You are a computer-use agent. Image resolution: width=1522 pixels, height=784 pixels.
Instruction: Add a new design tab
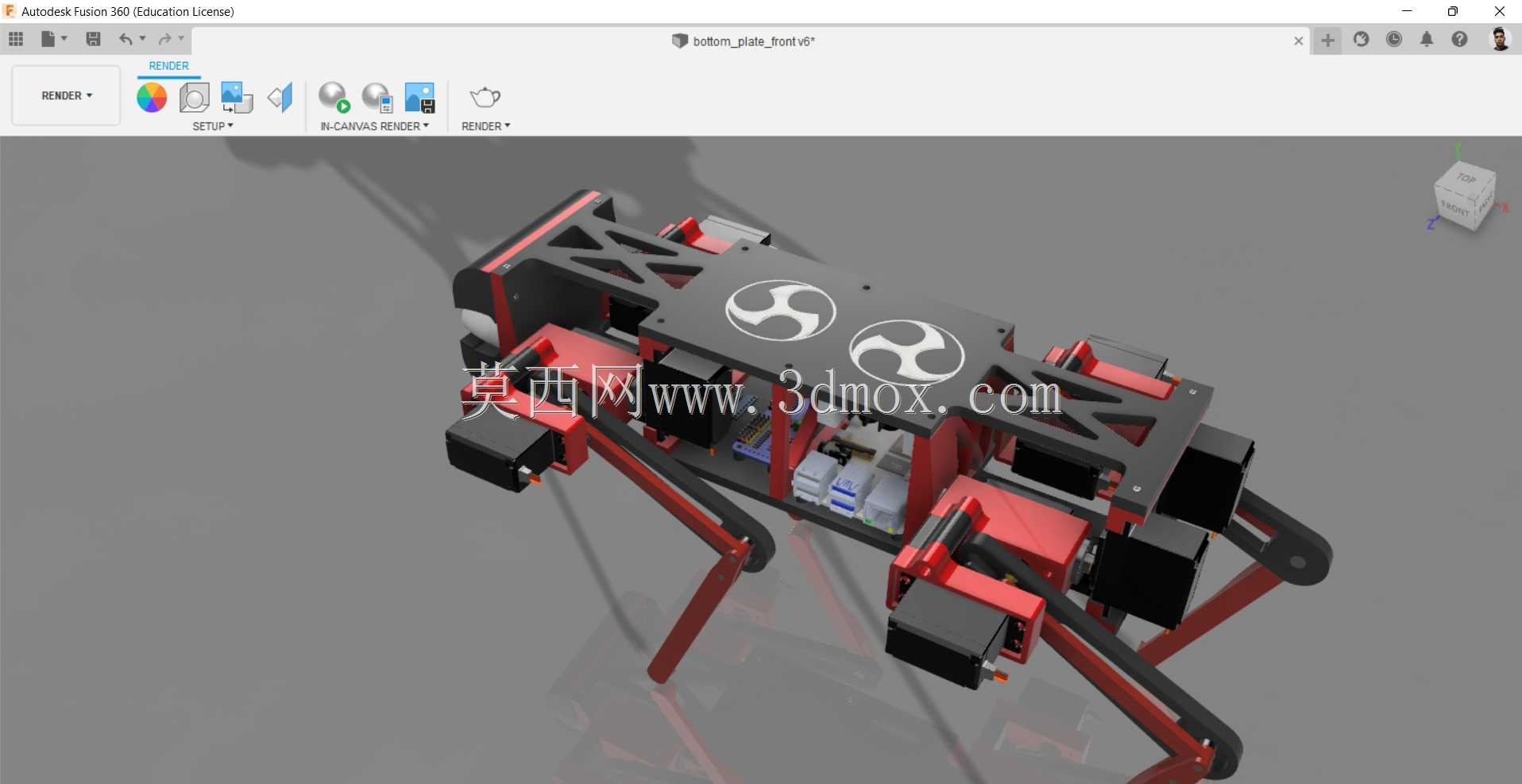[1327, 40]
